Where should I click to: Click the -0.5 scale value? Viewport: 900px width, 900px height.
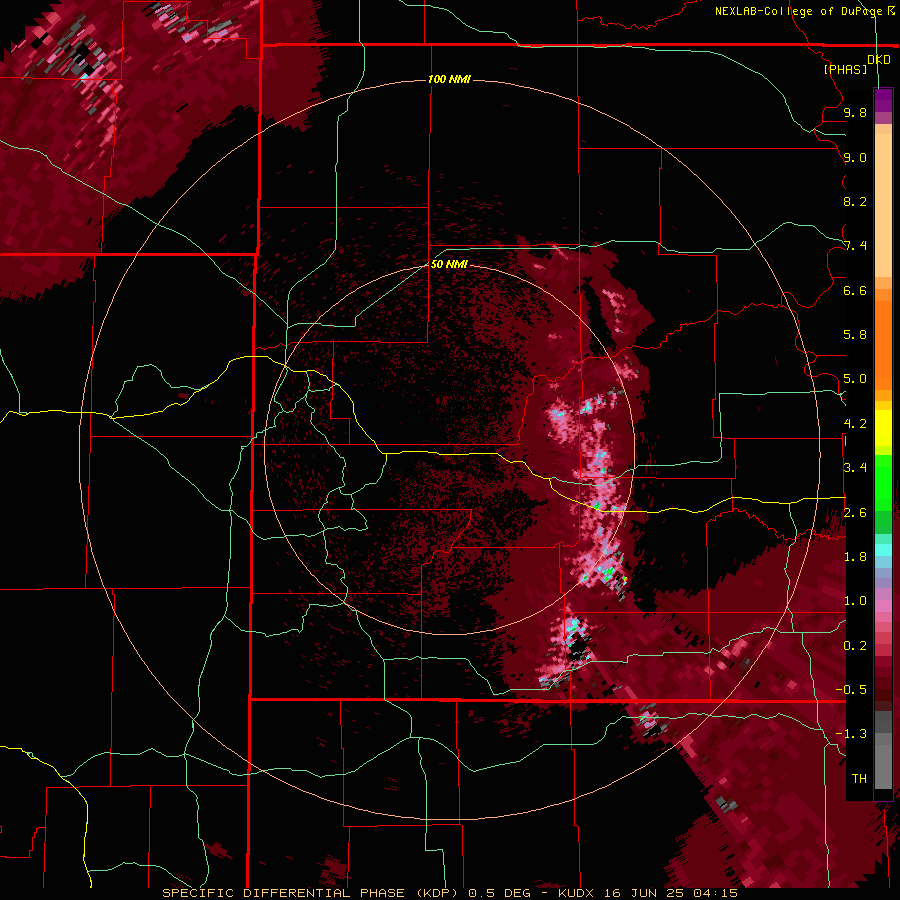point(852,690)
